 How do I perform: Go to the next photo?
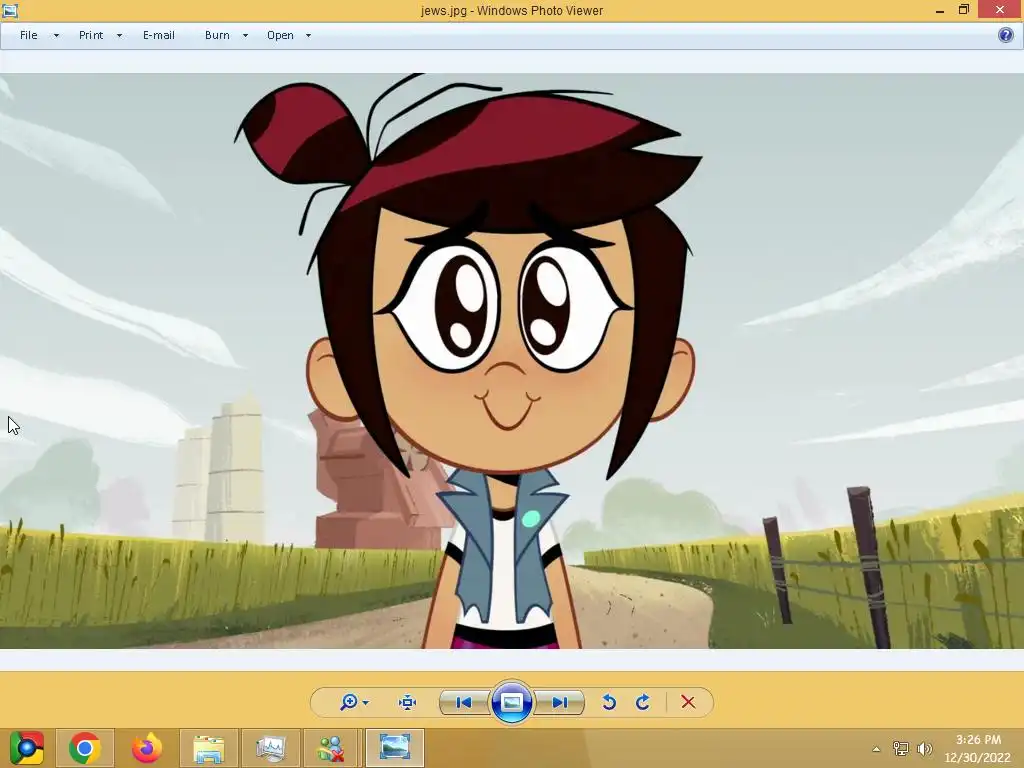point(559,703)
